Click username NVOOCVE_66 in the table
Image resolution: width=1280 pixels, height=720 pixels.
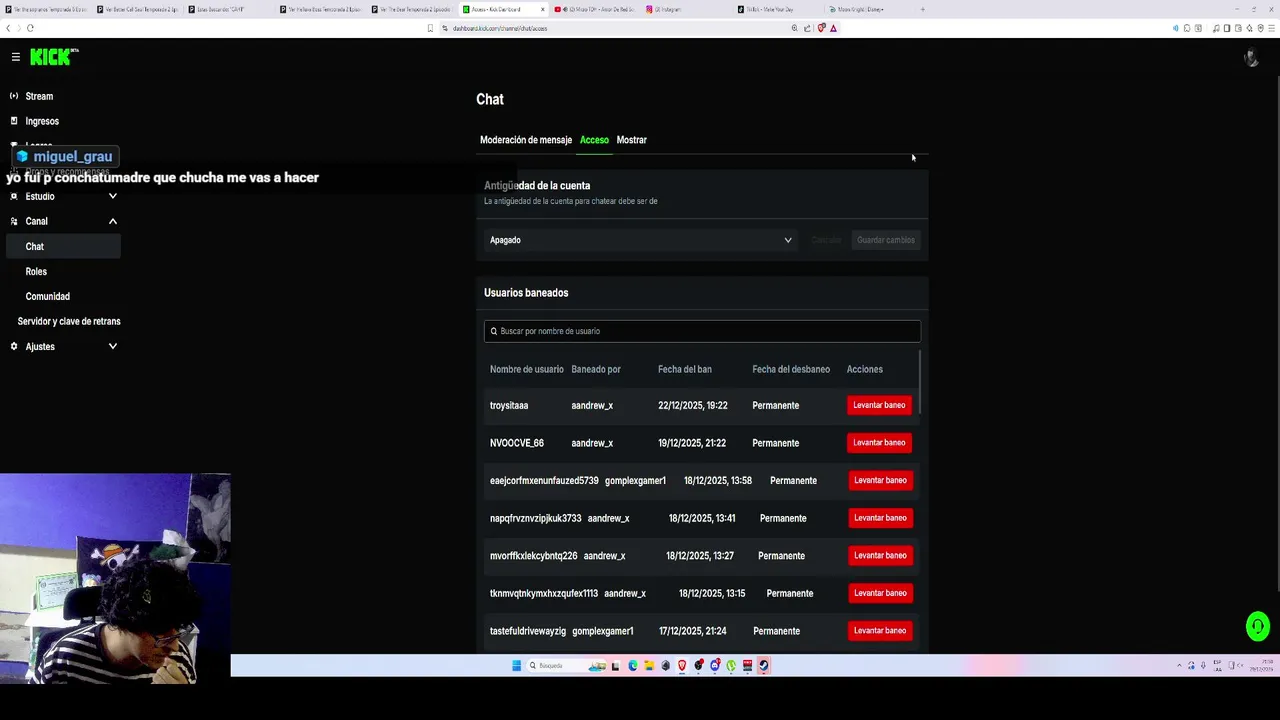pos(517,443)
